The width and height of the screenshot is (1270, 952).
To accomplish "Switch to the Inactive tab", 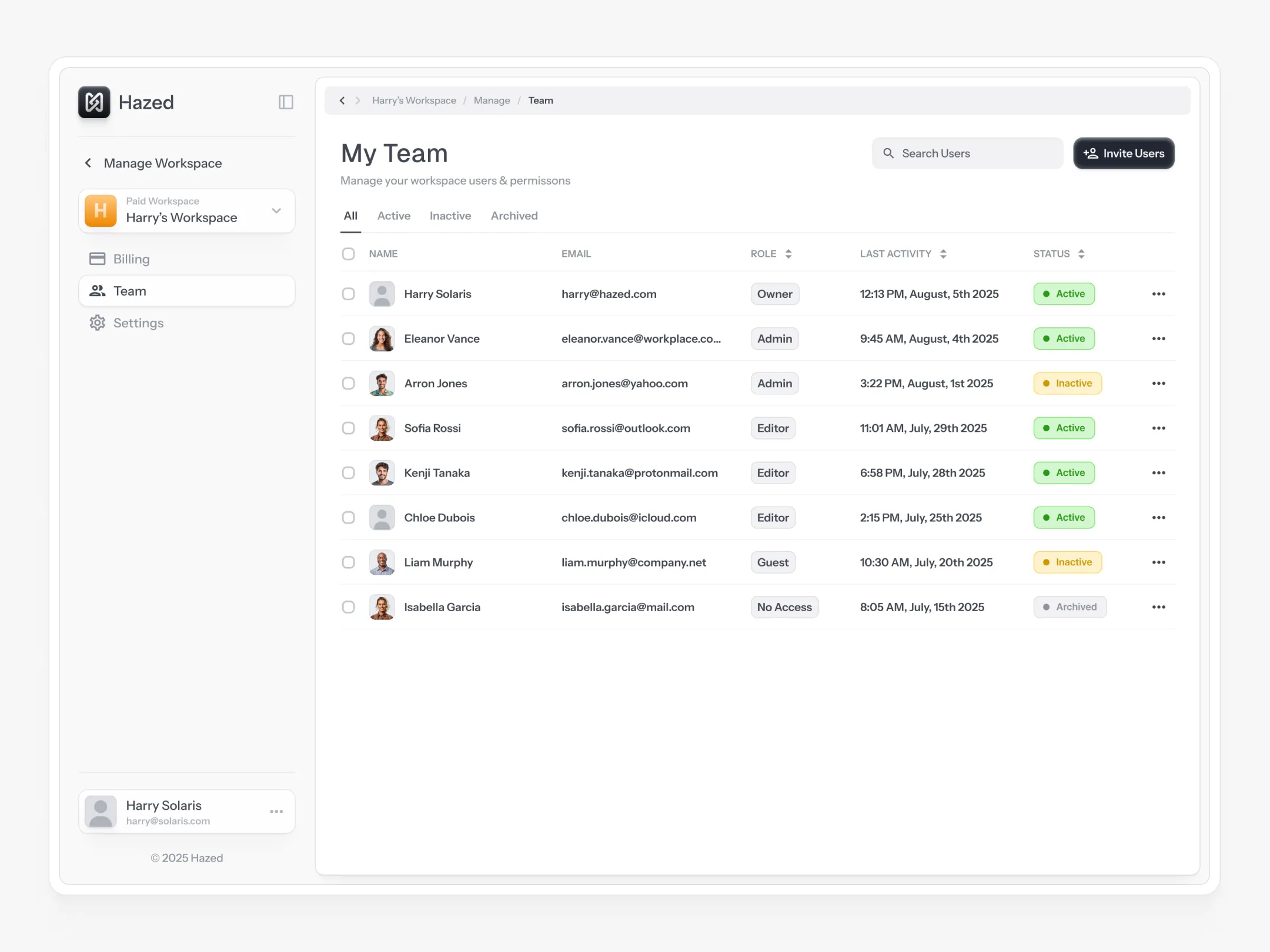I will [x=450, y=216].
